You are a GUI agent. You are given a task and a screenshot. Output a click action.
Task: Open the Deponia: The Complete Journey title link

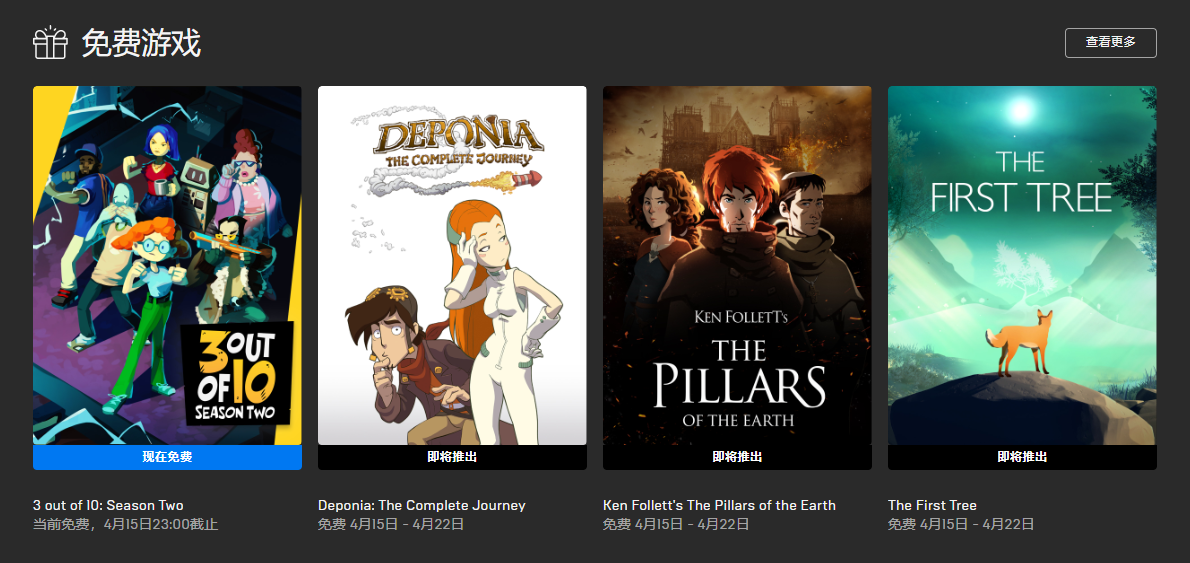point(421,505)
